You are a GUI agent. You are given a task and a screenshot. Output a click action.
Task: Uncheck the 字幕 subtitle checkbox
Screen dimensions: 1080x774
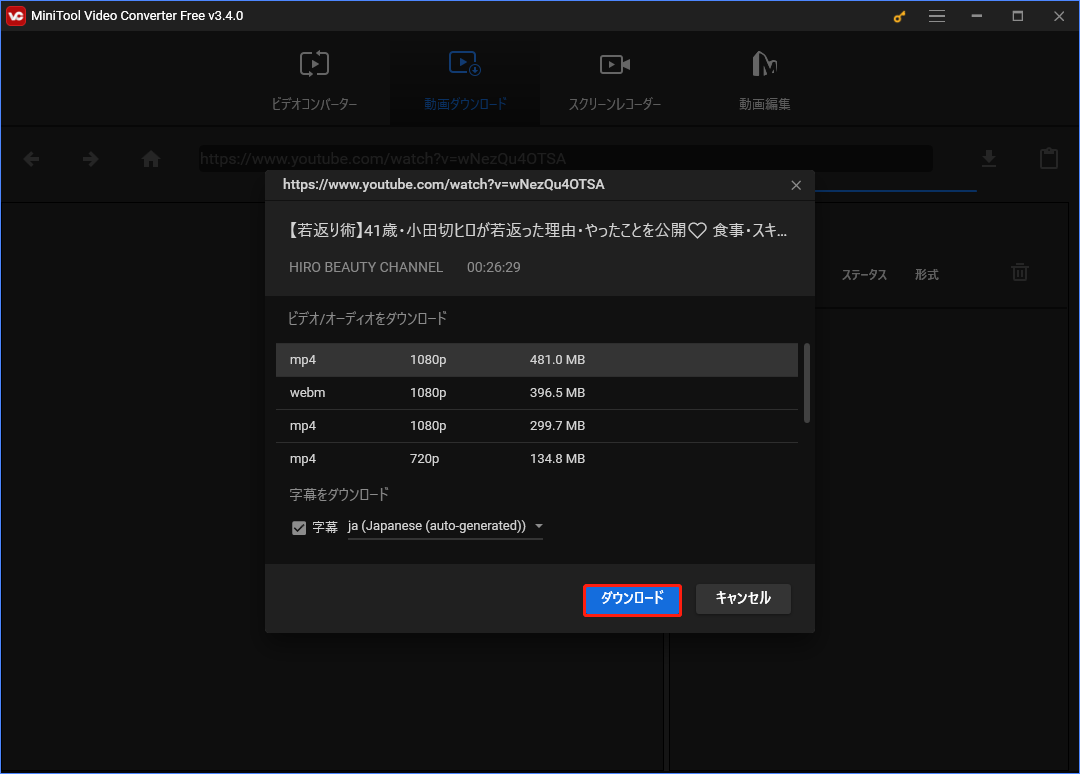299,527
